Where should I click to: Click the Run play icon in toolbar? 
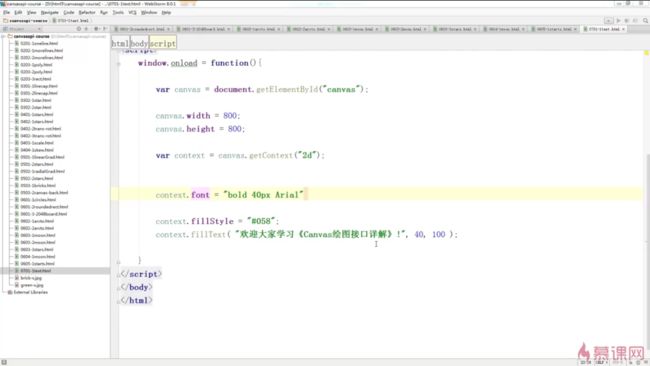click(618, 20)
